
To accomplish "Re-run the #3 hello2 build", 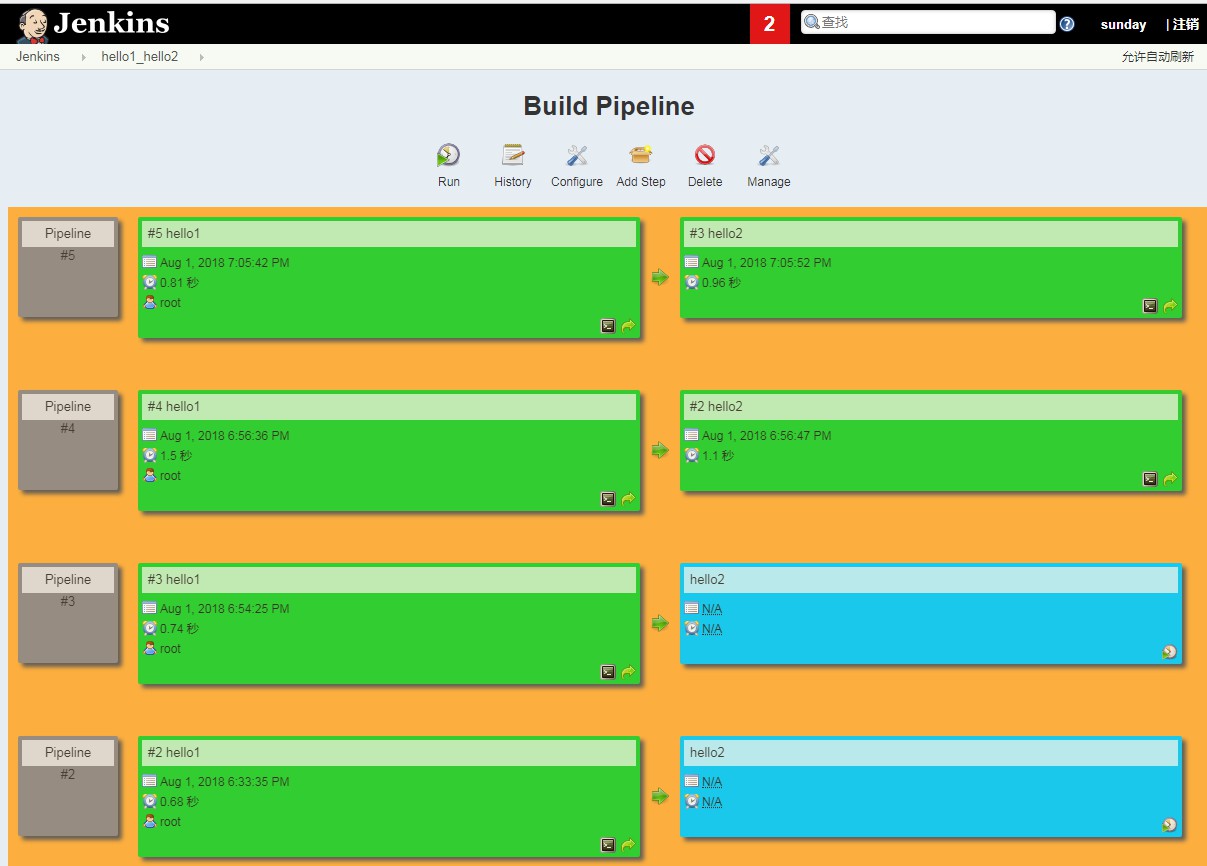I will pos(1170,306).
